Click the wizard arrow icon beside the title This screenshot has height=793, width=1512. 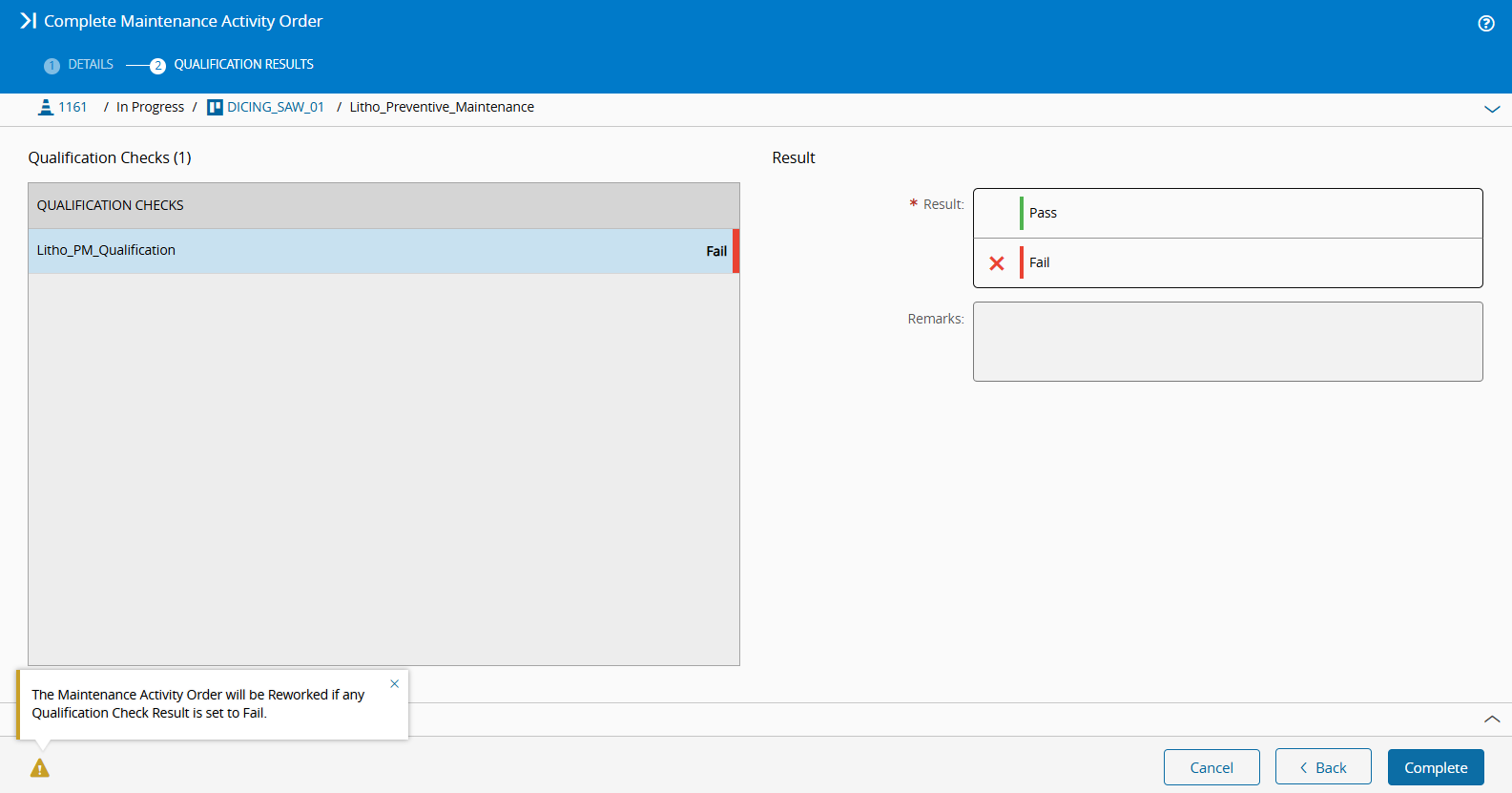tap(29, 20)
